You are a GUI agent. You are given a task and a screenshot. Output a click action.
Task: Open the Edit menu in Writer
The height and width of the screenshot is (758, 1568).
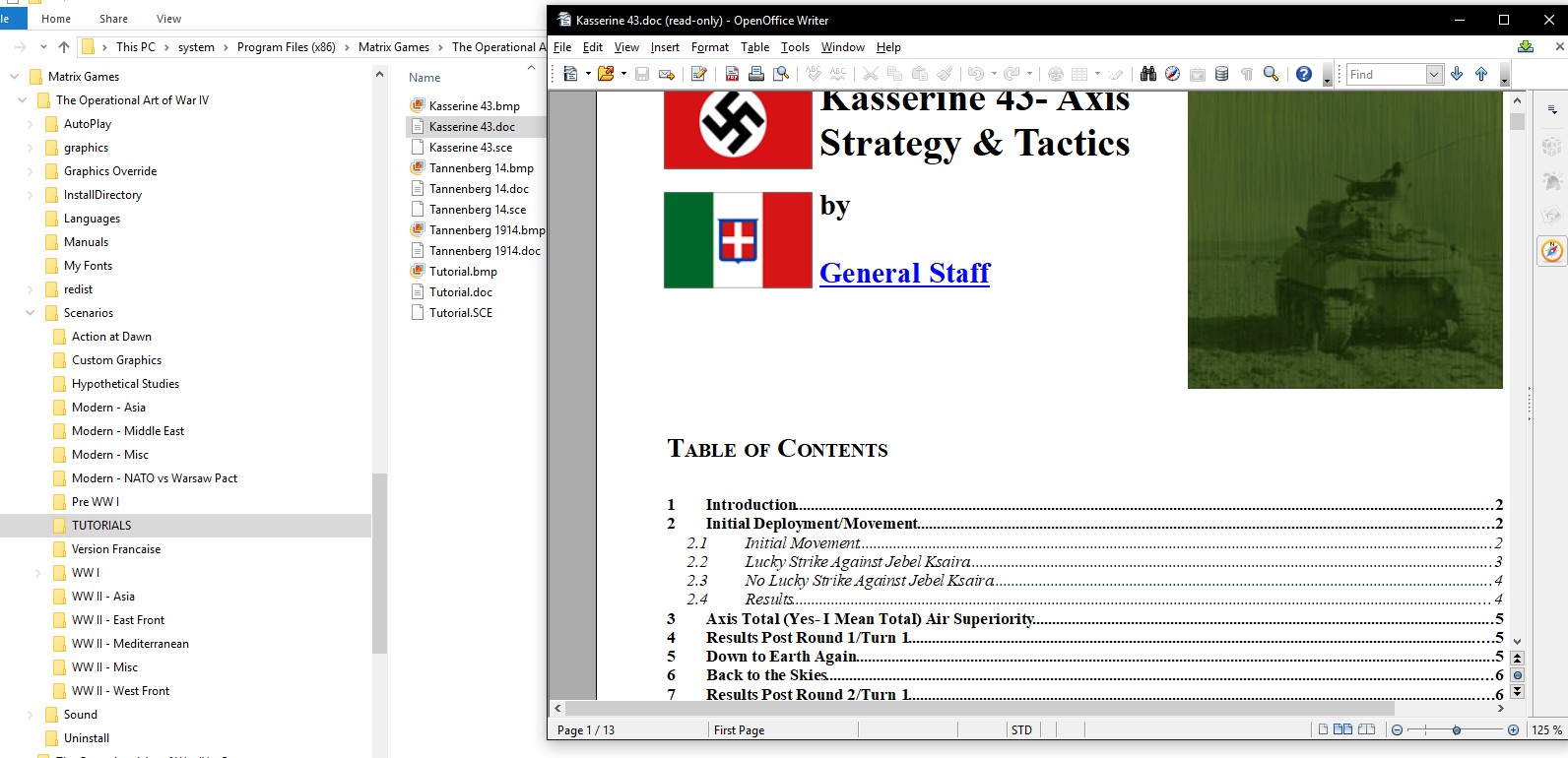(x=593, y=47)
